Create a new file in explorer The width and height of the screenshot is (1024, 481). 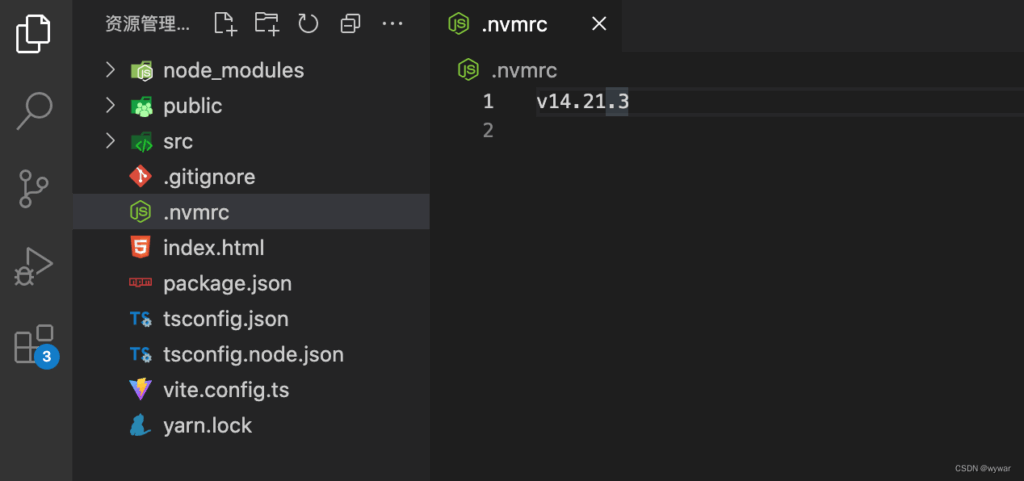225,24
